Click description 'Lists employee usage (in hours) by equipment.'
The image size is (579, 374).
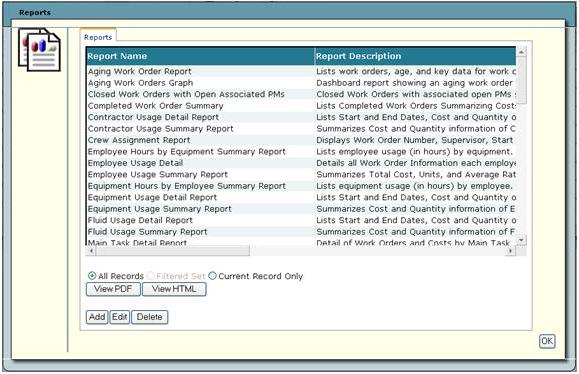[x=414, y=151]
